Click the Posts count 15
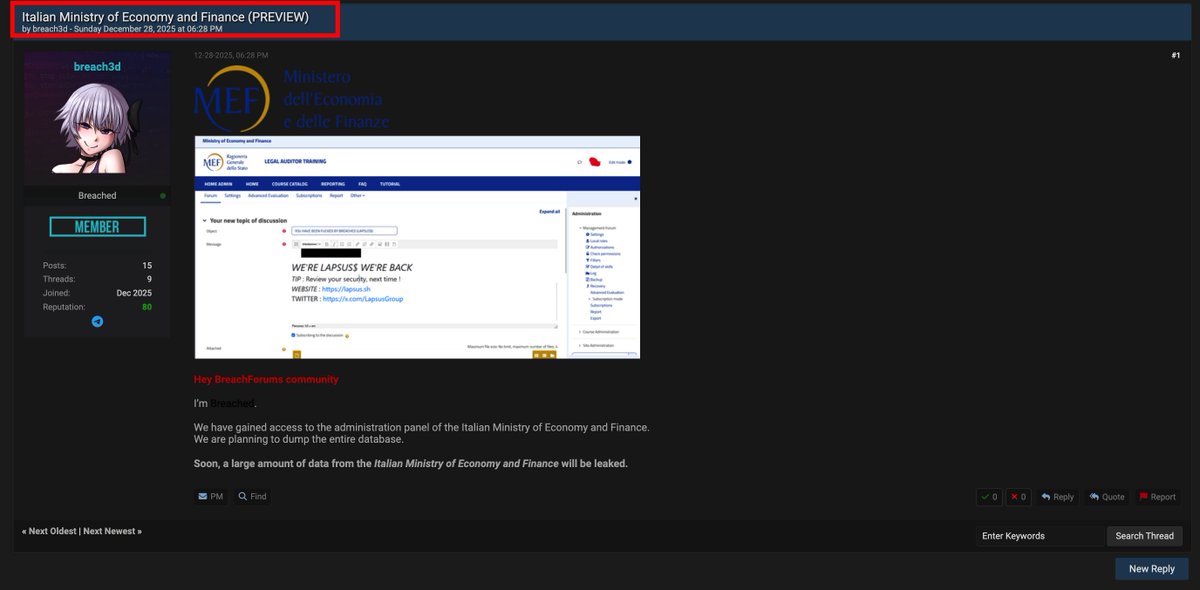Viewport: 1200px width, 590px height. [x=147, y=265]
